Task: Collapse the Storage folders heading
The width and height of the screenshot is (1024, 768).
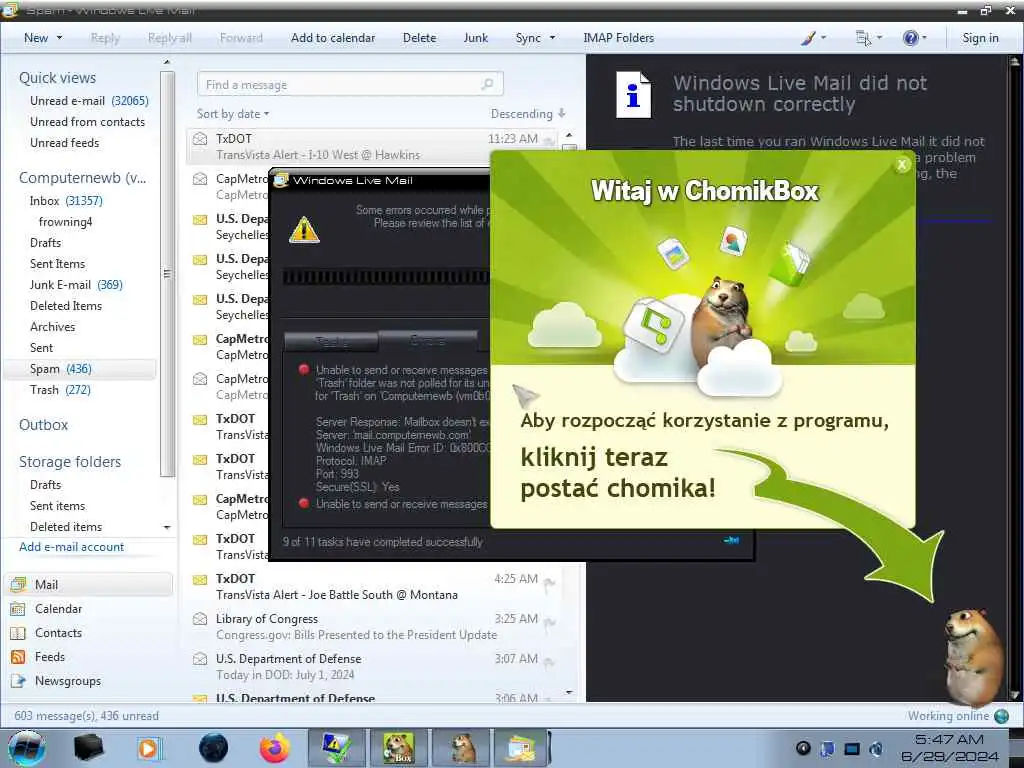Action: [x=70, y=462]
